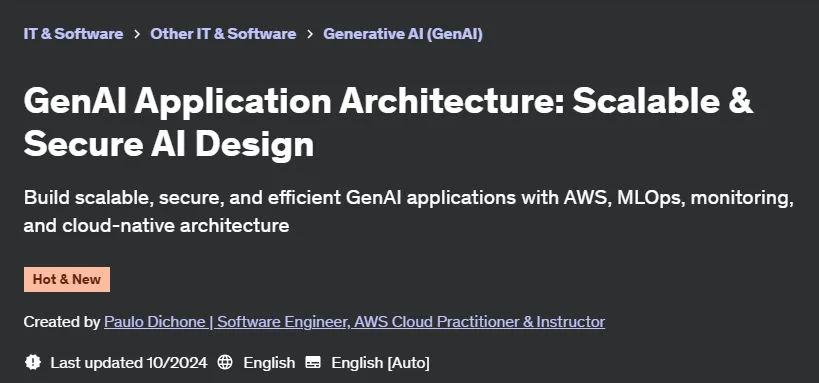Click the 'Created by' label

tap(62, 322)
